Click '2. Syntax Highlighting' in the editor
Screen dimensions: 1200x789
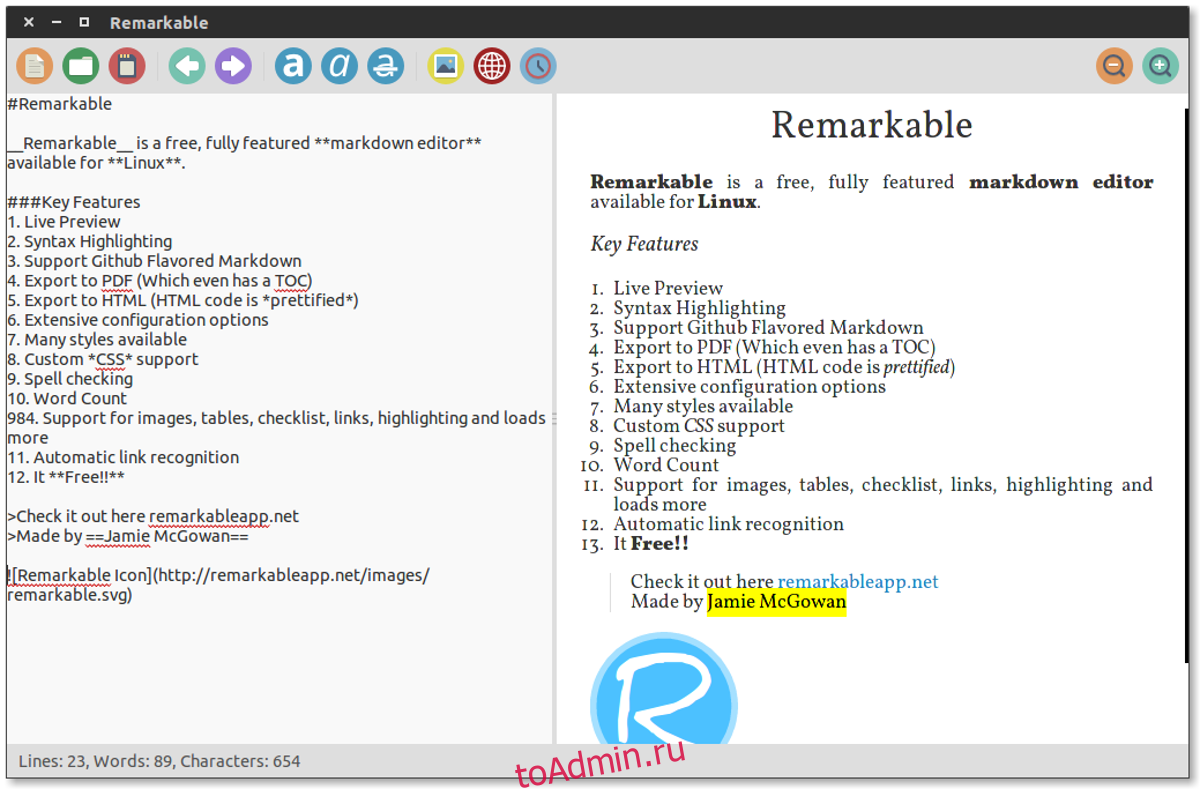(90, 241)
